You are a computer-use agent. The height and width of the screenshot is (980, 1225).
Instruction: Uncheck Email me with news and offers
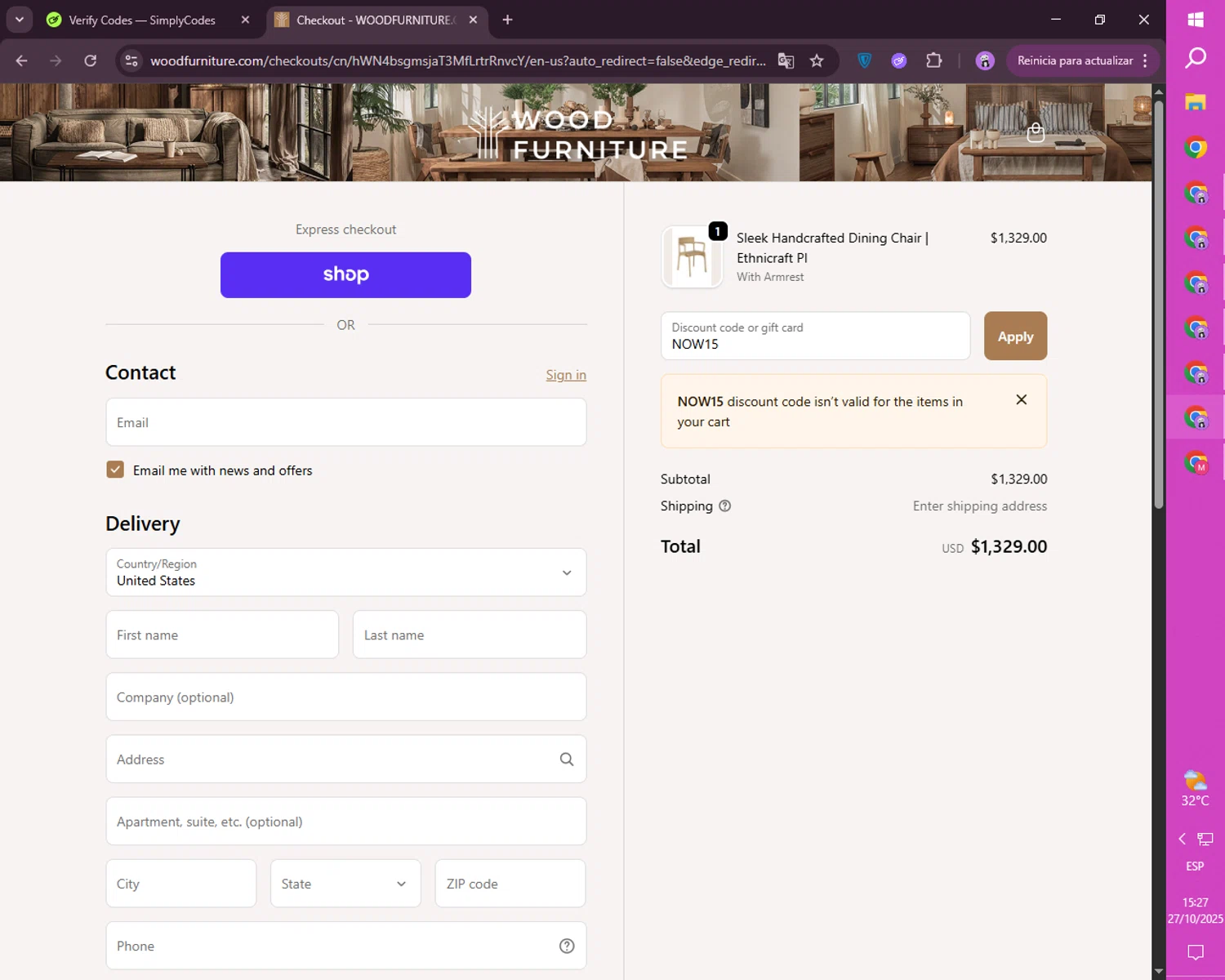coord(115,470)
